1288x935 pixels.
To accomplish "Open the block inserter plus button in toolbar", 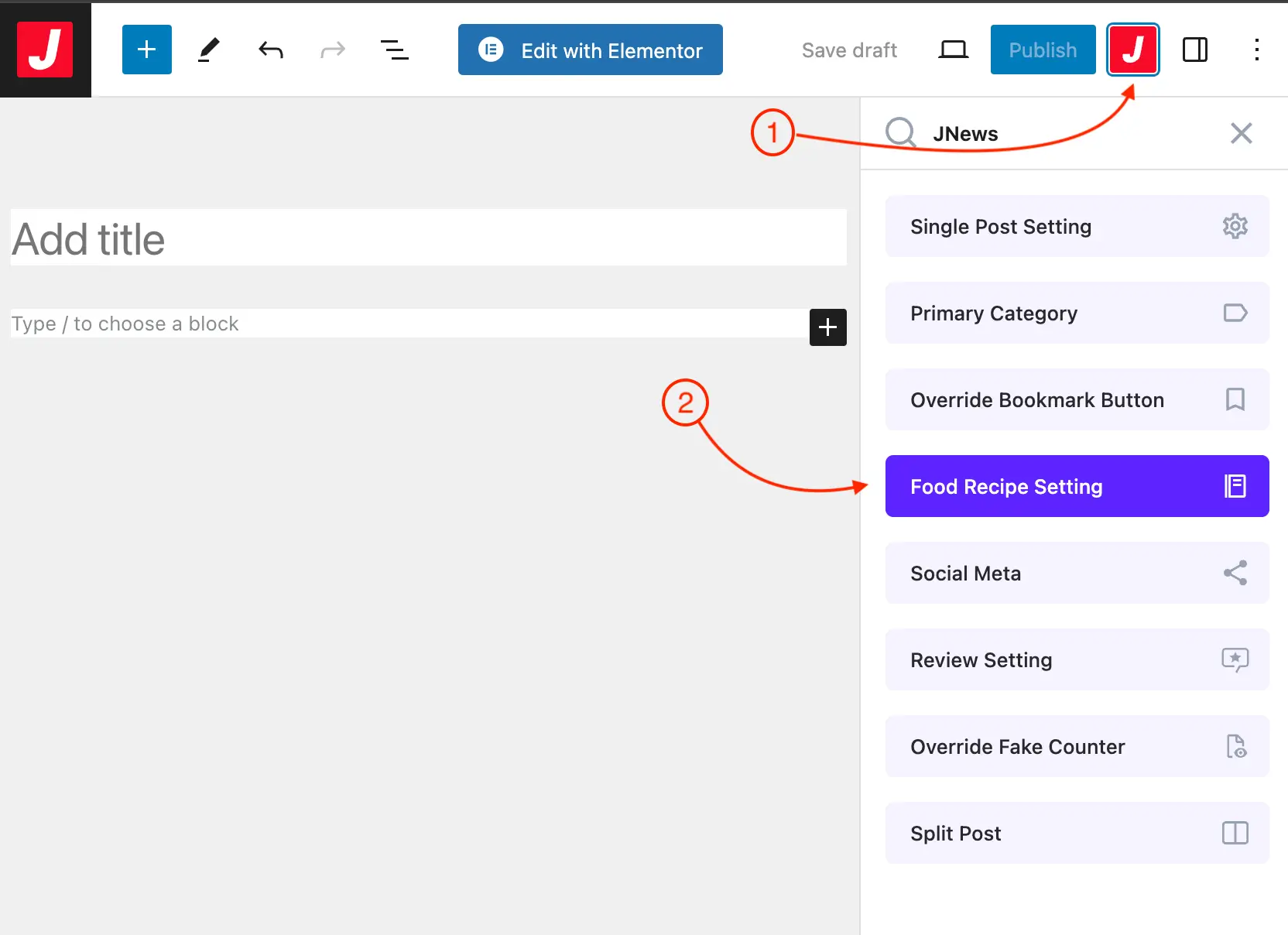I will [146, 50].
